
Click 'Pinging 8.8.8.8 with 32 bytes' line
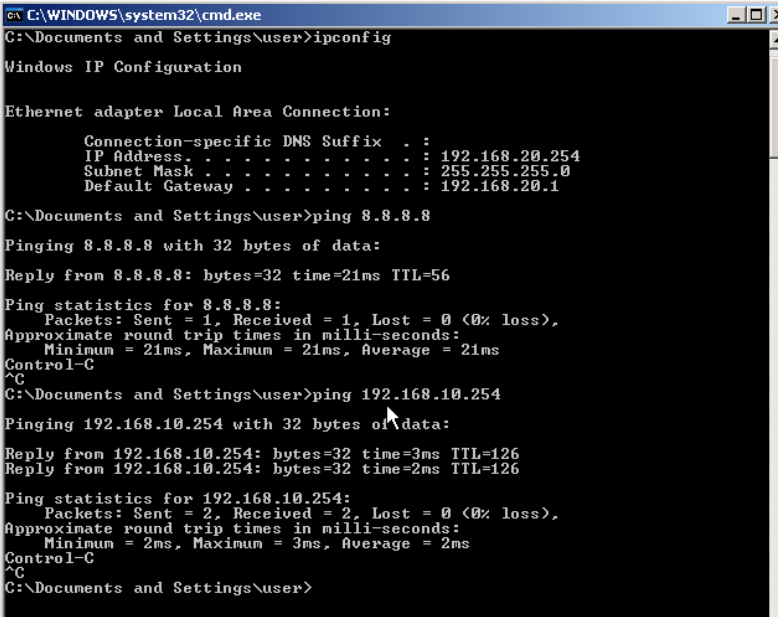[193, 246]
